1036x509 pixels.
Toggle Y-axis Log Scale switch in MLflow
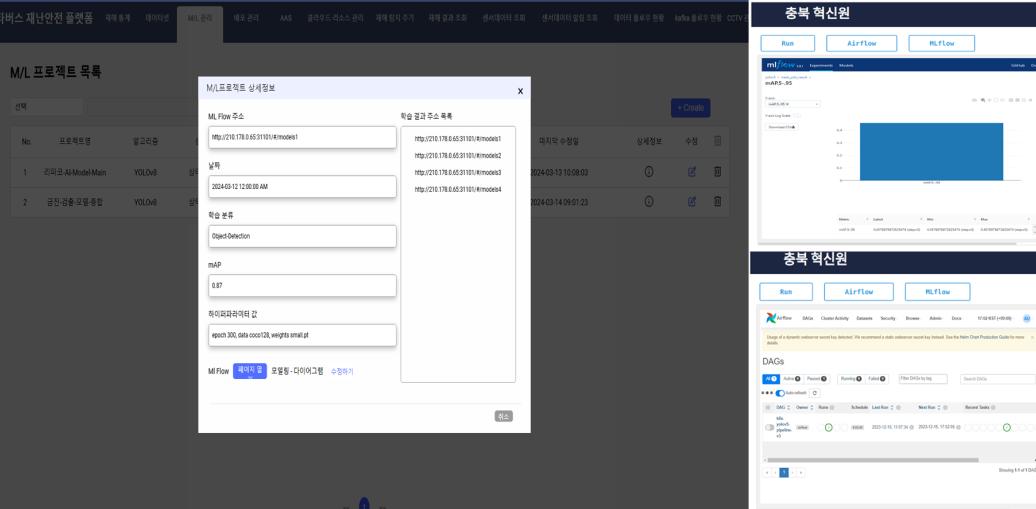[x=797, y=116]
